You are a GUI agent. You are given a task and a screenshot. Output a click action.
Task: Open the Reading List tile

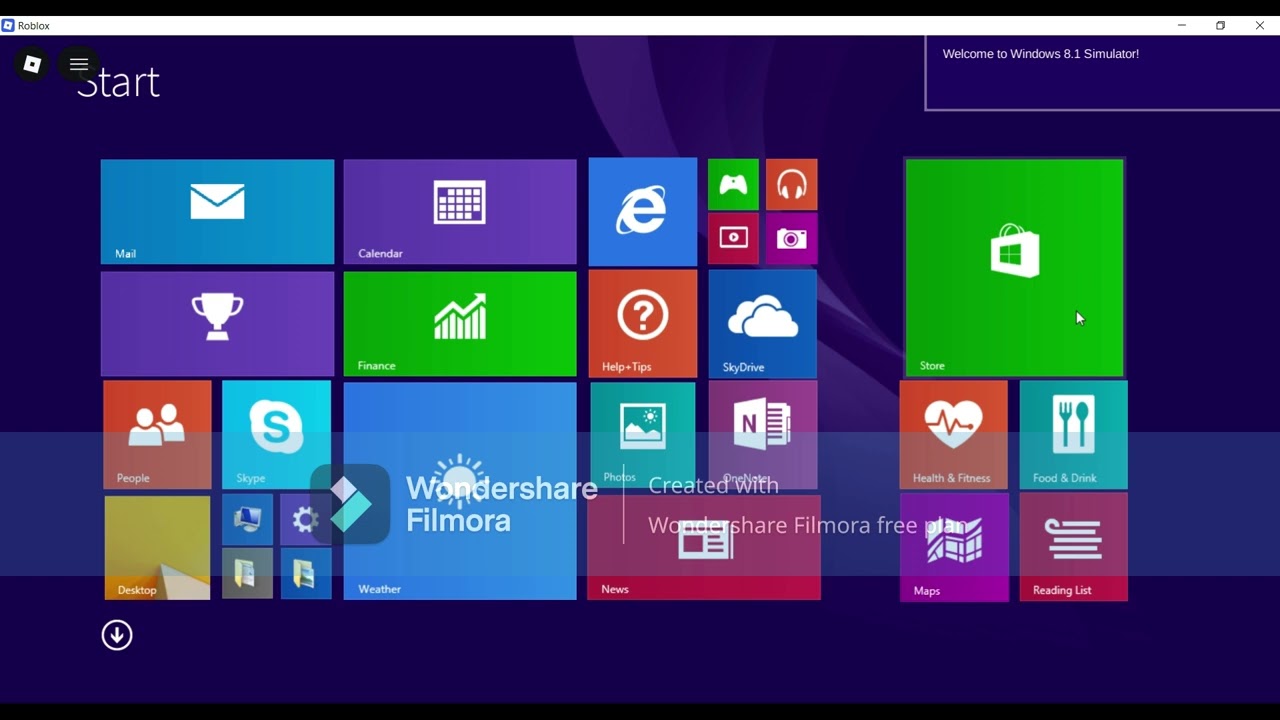tap(1073, 547)
